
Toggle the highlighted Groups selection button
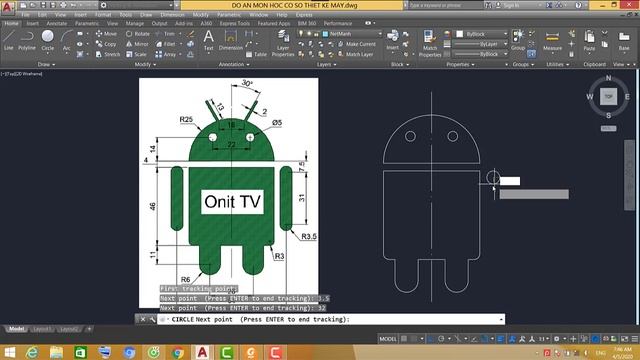coord(531,53)
